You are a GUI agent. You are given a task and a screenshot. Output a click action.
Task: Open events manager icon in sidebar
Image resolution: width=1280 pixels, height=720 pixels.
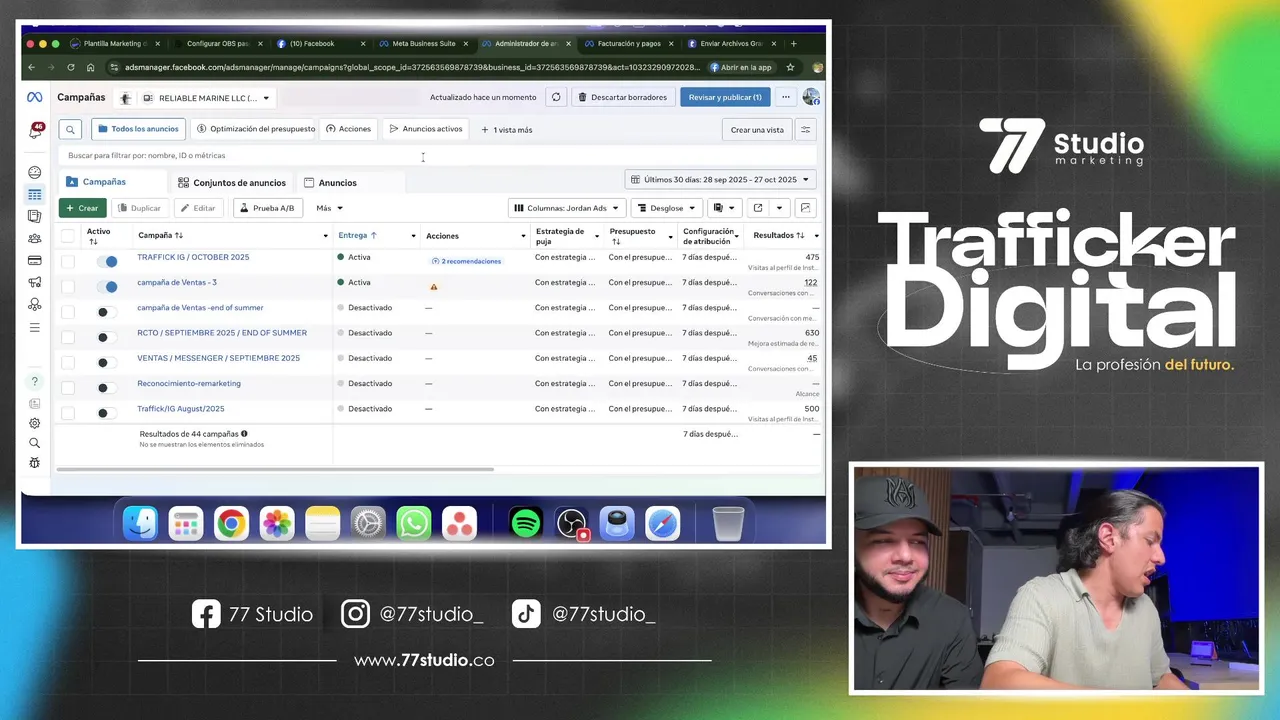pos(35,304)
